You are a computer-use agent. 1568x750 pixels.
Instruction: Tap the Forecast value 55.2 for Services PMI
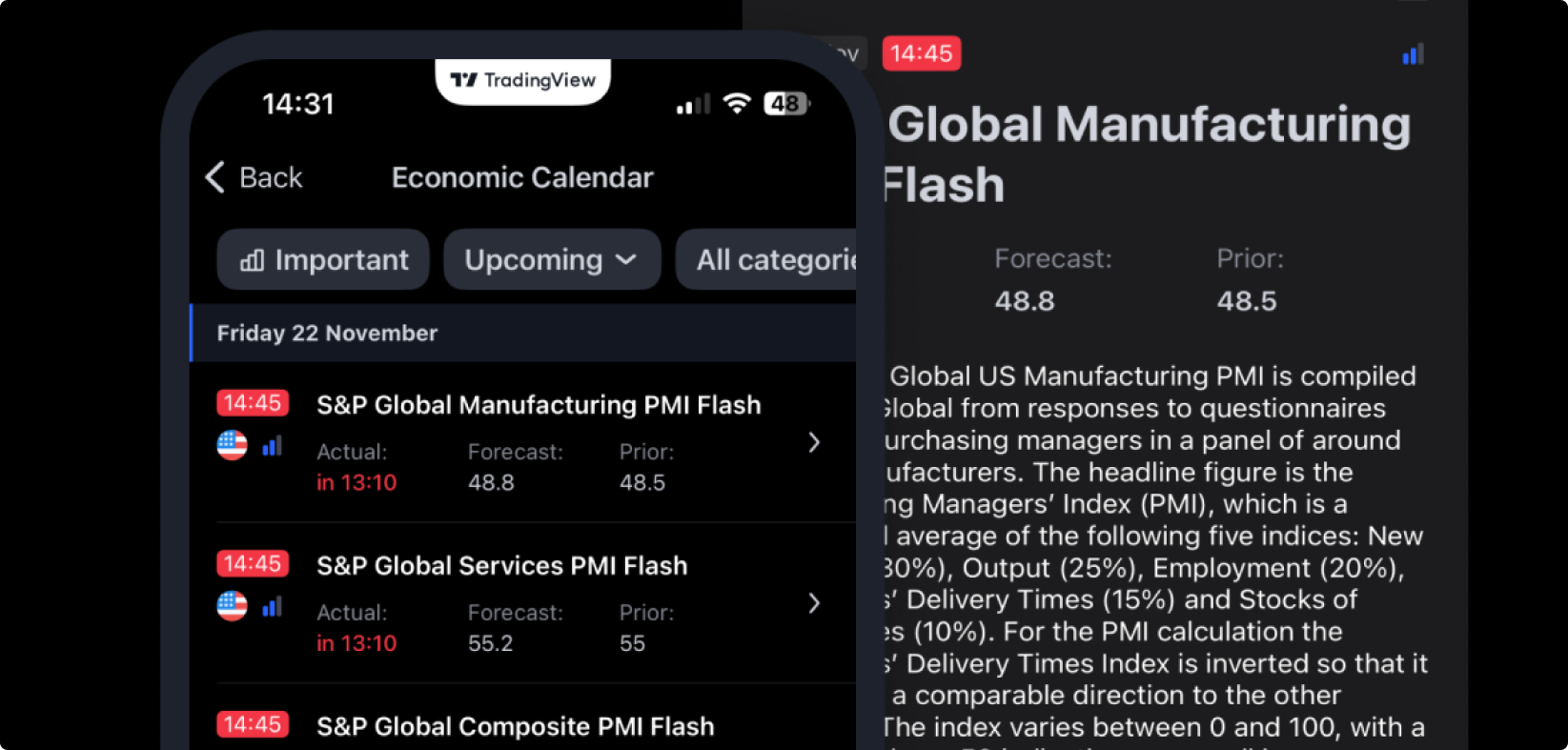pyautogui.click(x=490, y=643)
